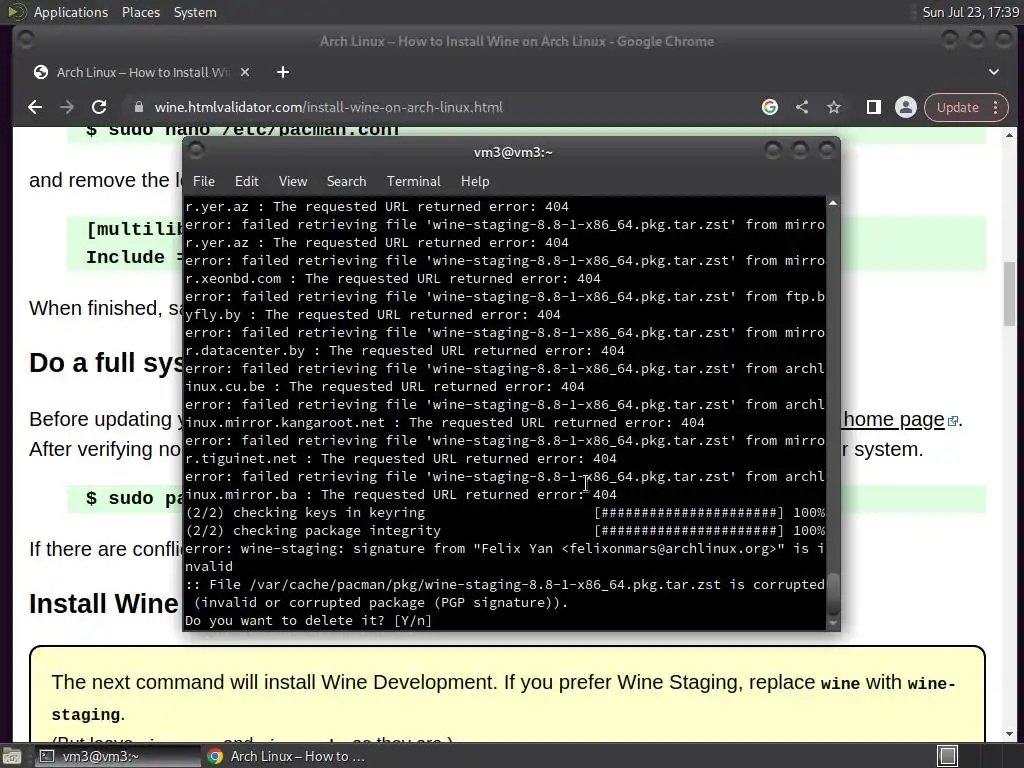1024x768 pixels.
Task: Open the Terminal menu
Action: [x=413, y=181]
